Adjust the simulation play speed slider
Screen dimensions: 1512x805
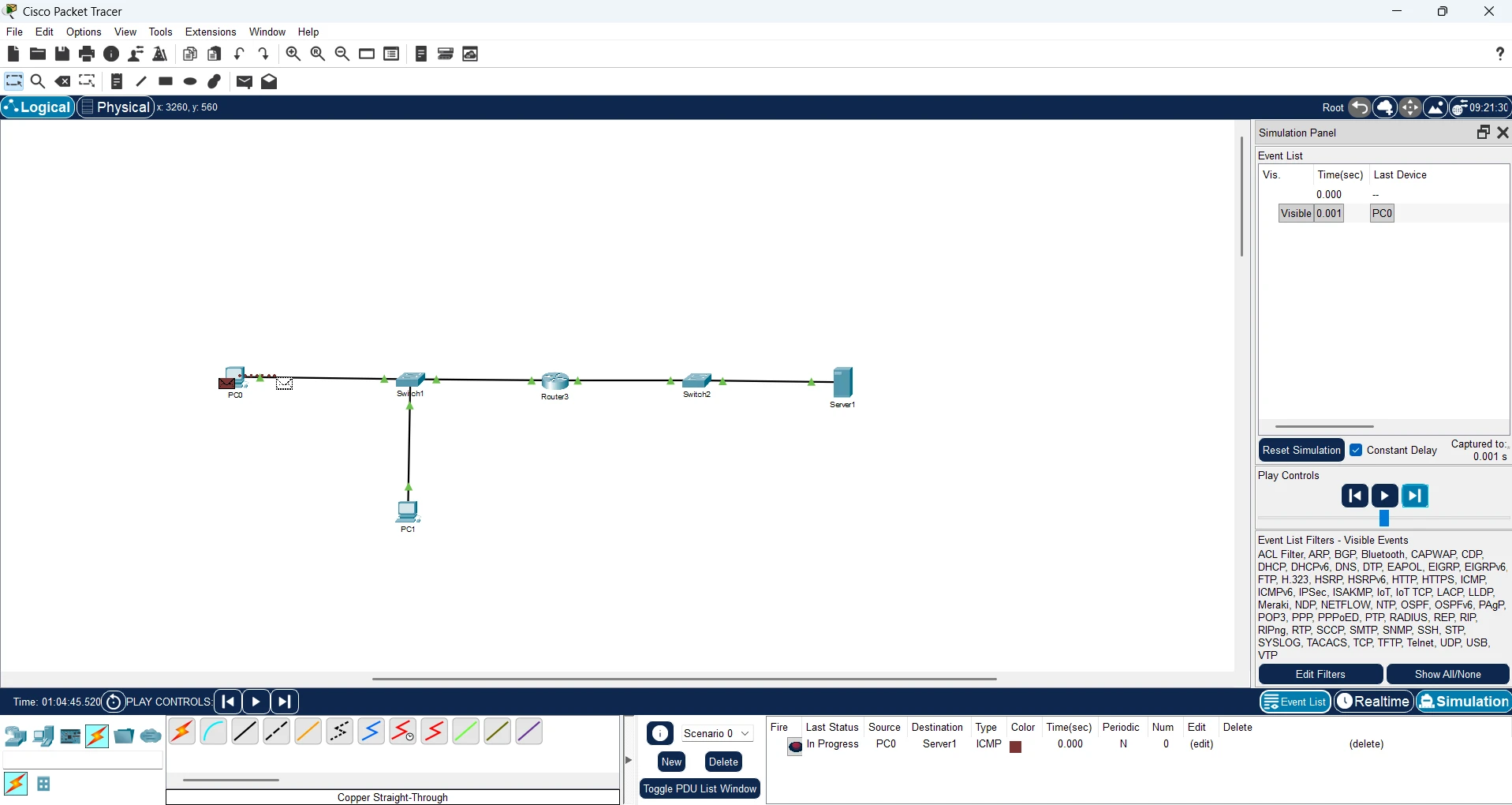[1383, 519]
